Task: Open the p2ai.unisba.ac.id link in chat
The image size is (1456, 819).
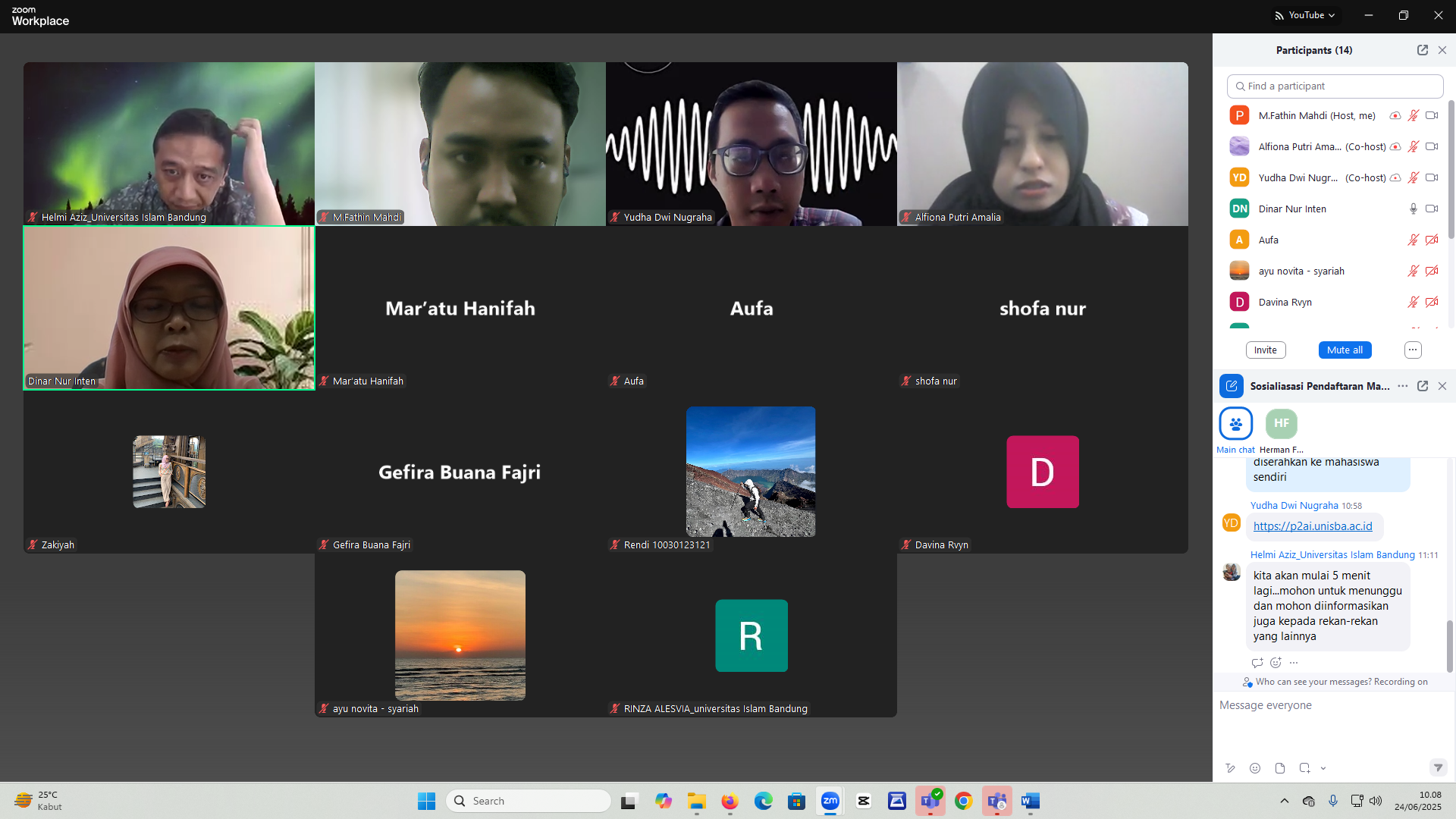Action: [1313, 526]
